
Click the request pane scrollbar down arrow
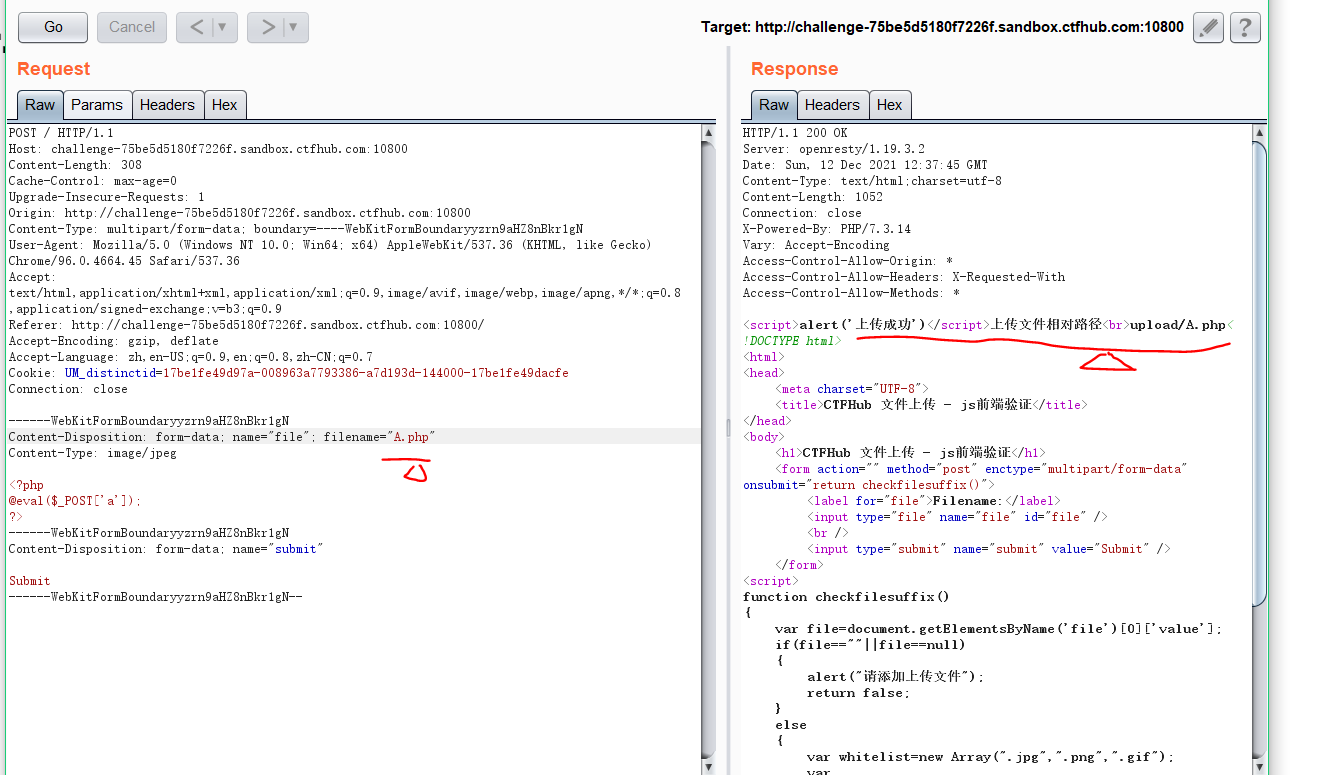pyautogui.click(x=709, y=768)
